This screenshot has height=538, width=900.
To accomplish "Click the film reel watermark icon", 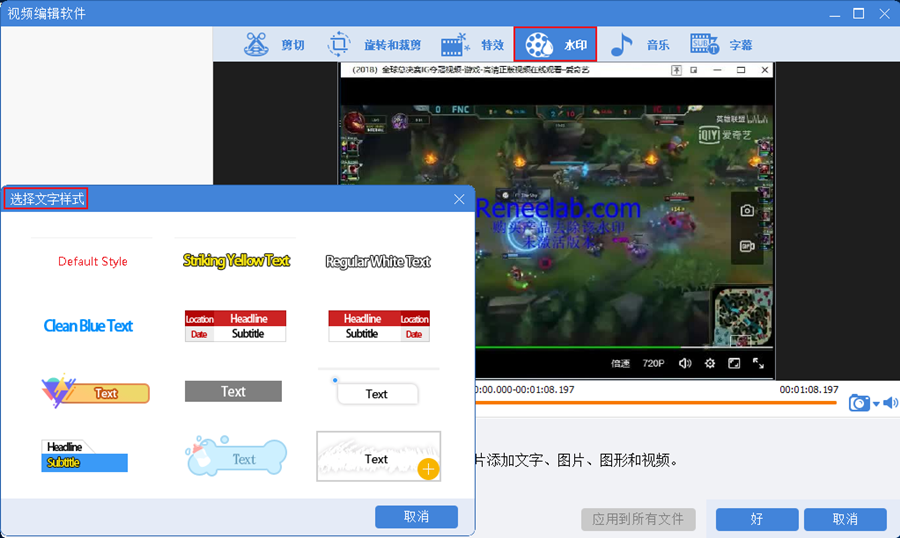I will 539,45.
